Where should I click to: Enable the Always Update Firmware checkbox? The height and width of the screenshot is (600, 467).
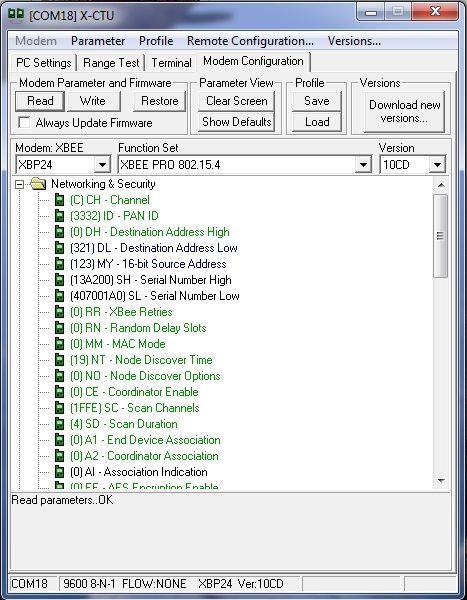click(x=24, y=122)
